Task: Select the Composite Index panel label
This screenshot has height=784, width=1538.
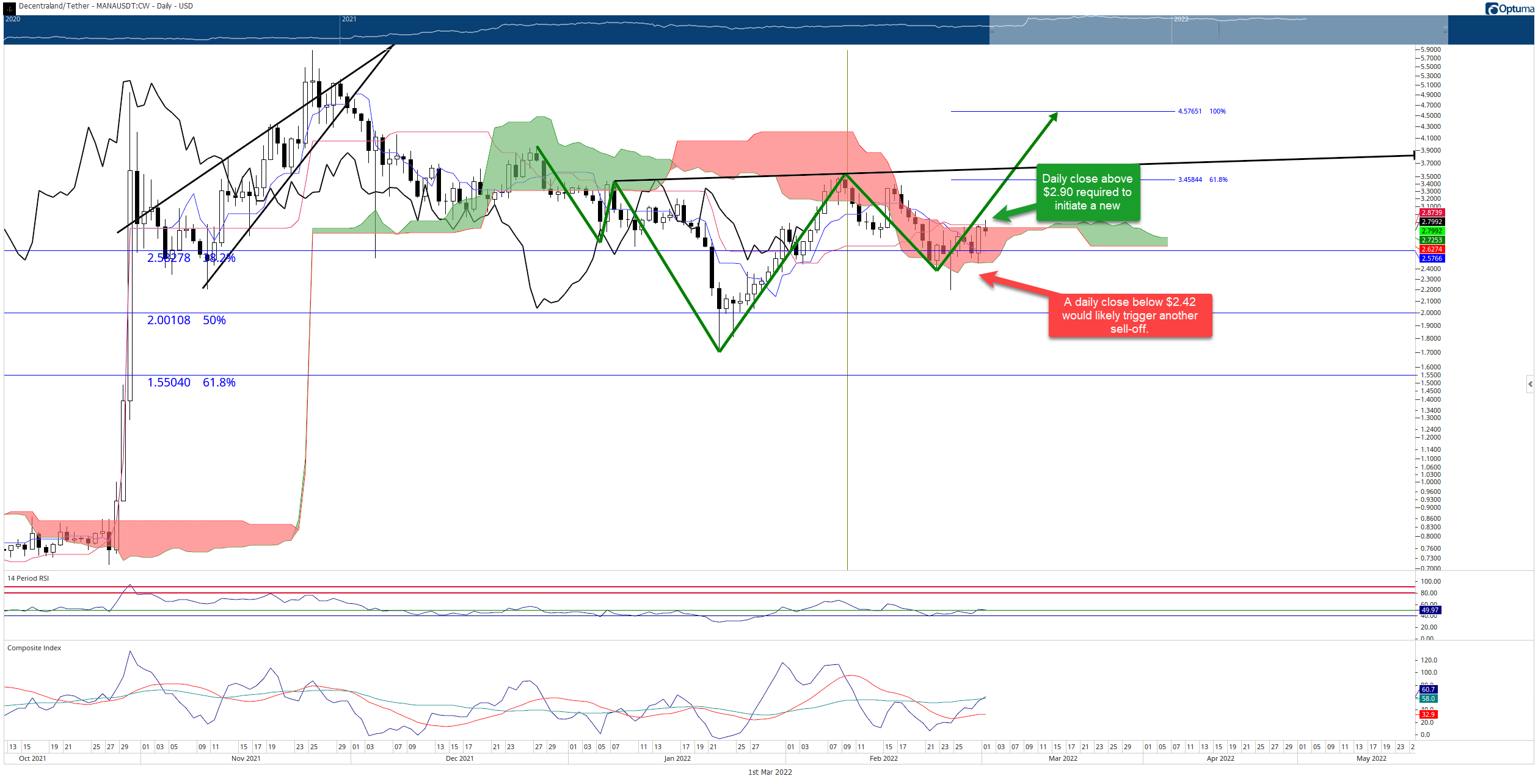Action: [34, 648]
